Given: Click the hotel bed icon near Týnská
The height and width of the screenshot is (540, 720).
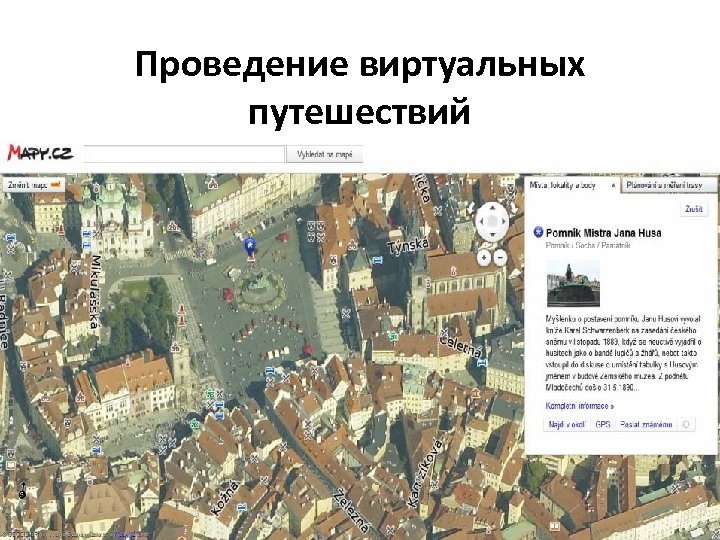Looking at the screenshot, I should (377, 261).
